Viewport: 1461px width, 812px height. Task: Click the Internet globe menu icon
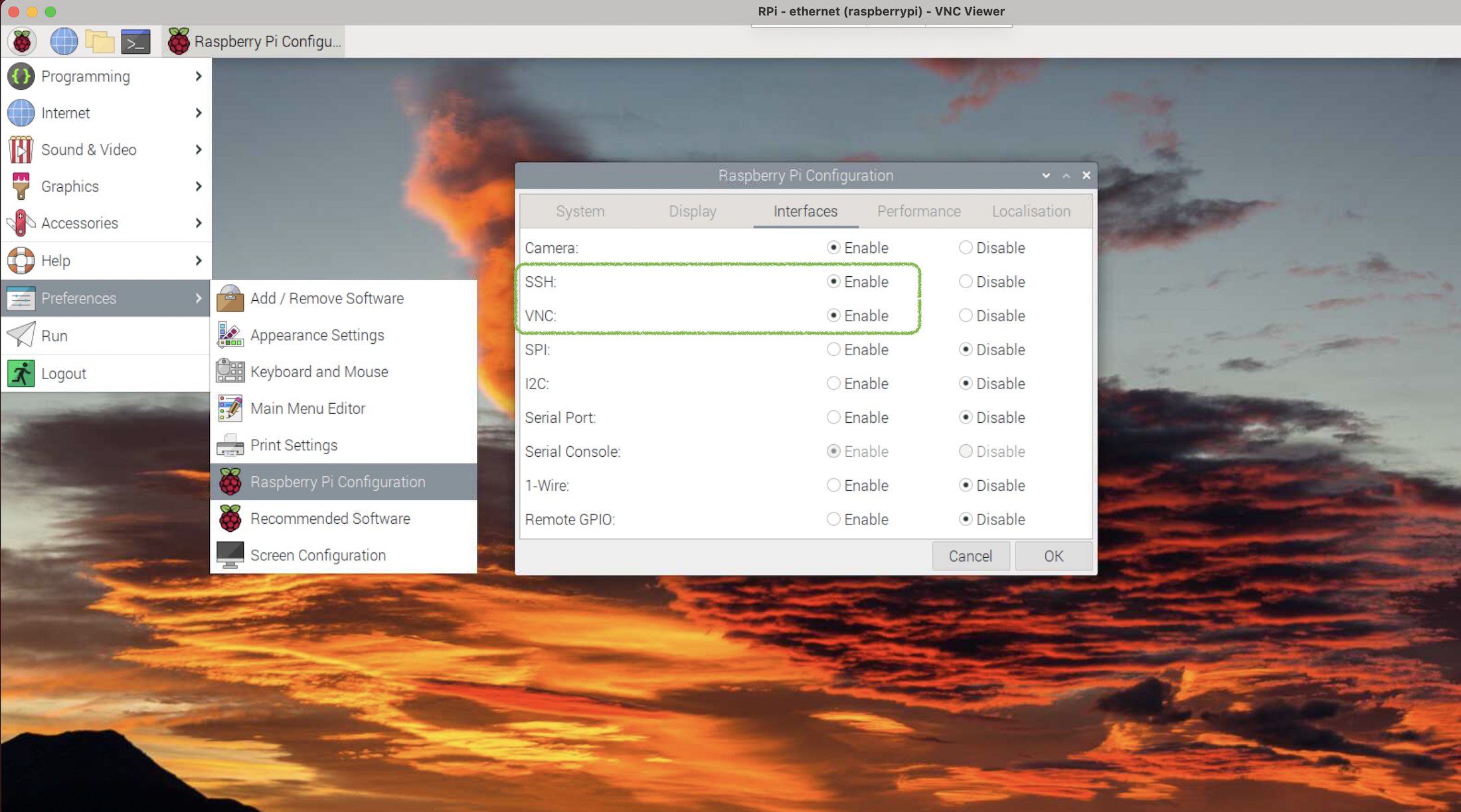21,113
